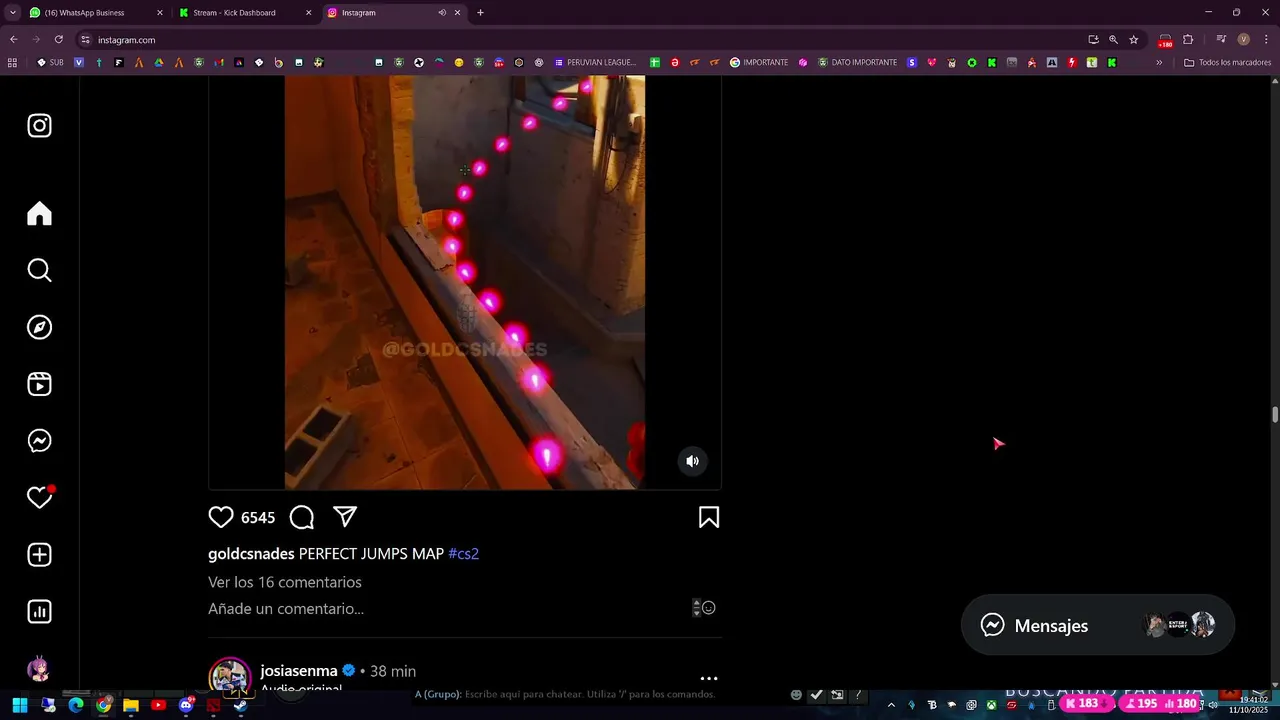
Task: Create a new post with plus icon
Action: (x=39, y=555)
